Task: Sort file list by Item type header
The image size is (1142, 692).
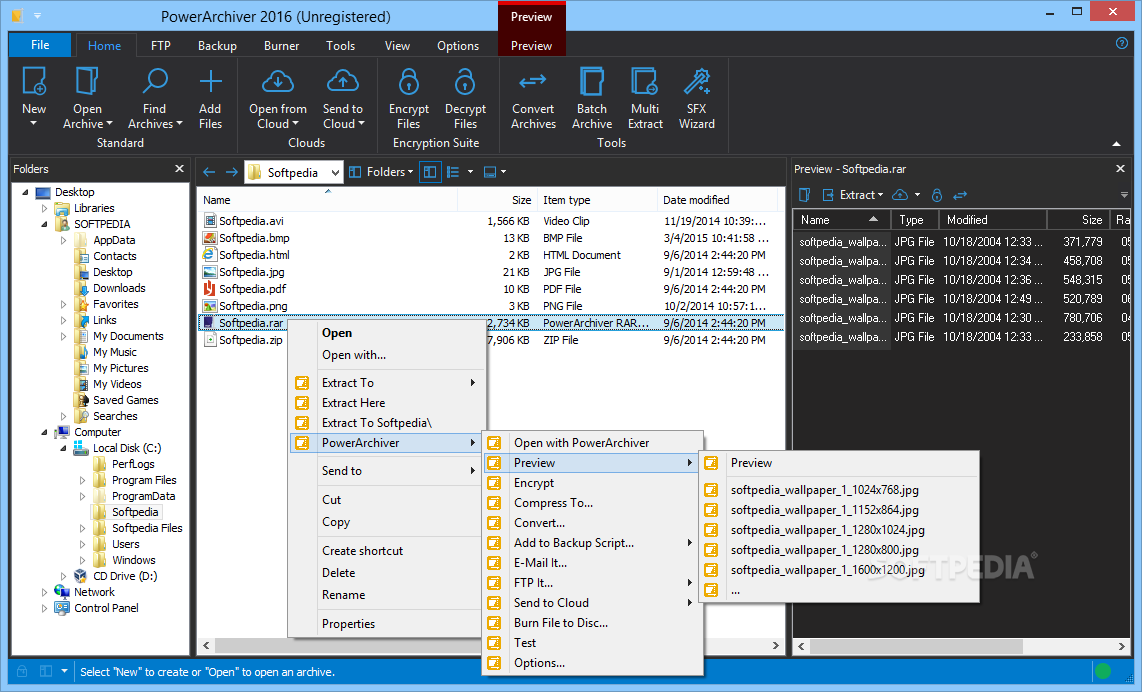Action: (596, 200)
